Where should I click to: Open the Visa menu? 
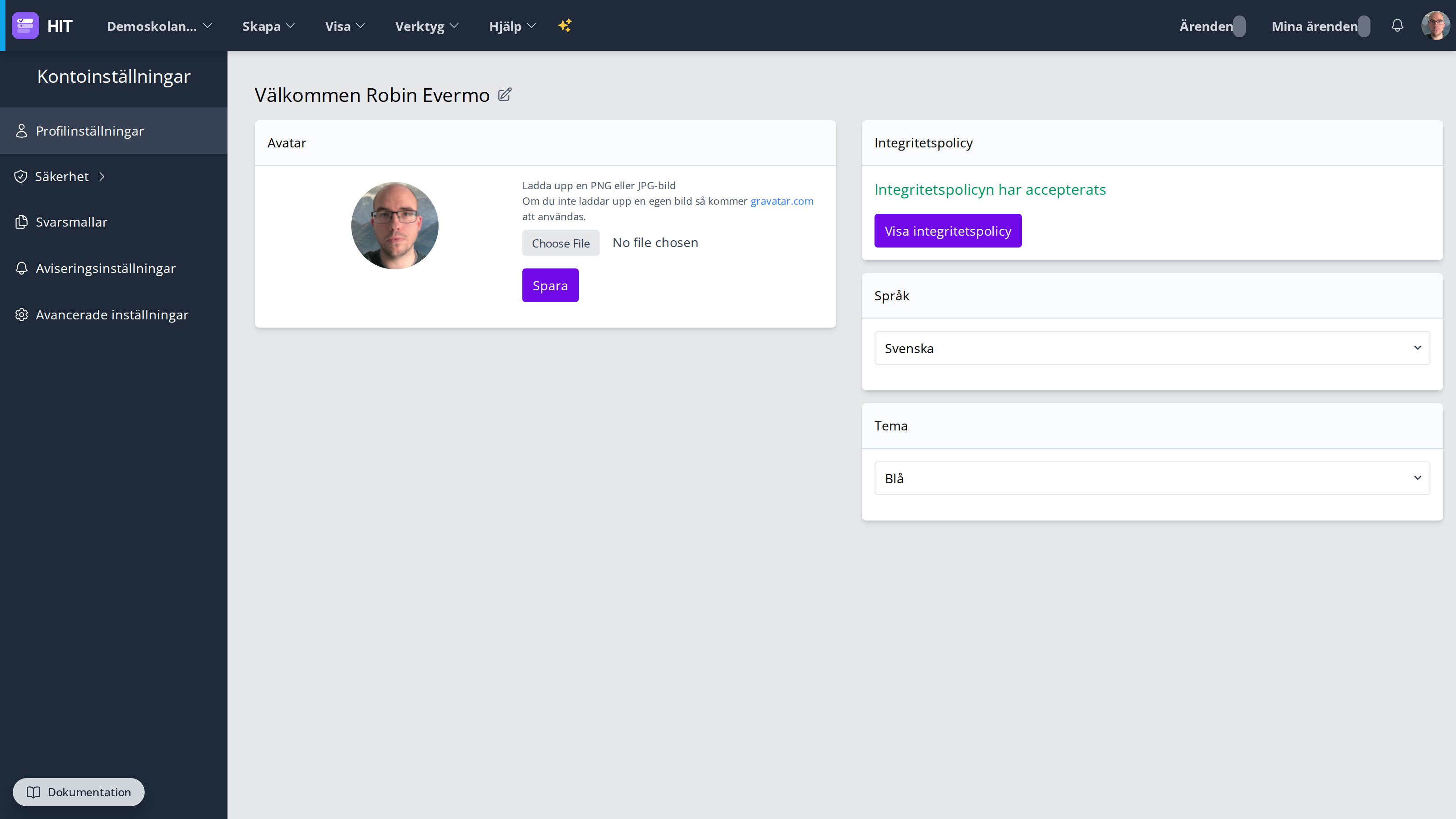pos(345,26)
